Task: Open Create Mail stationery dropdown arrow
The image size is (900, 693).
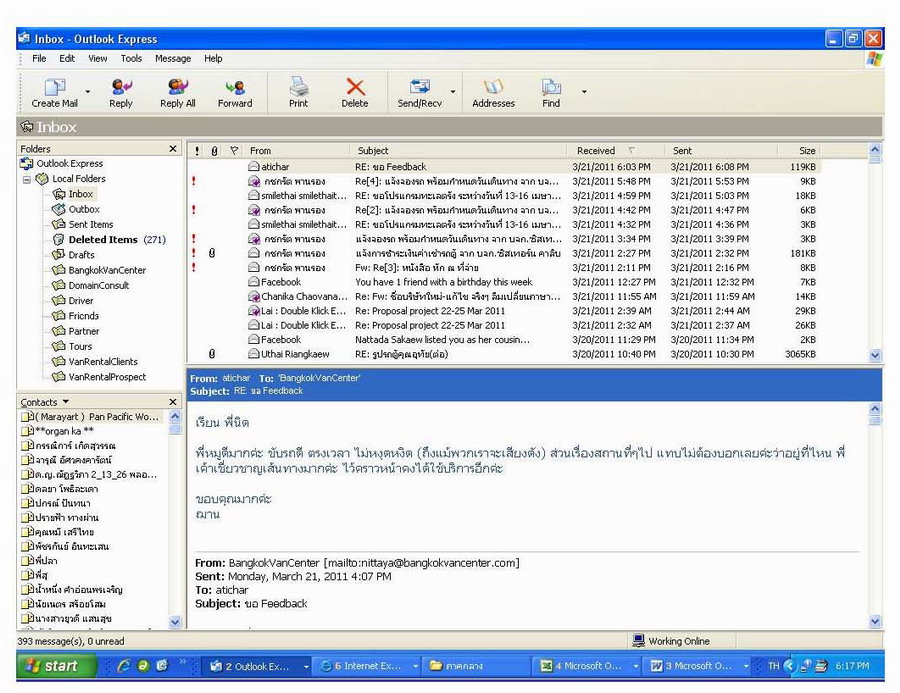Action: (88, 91)
